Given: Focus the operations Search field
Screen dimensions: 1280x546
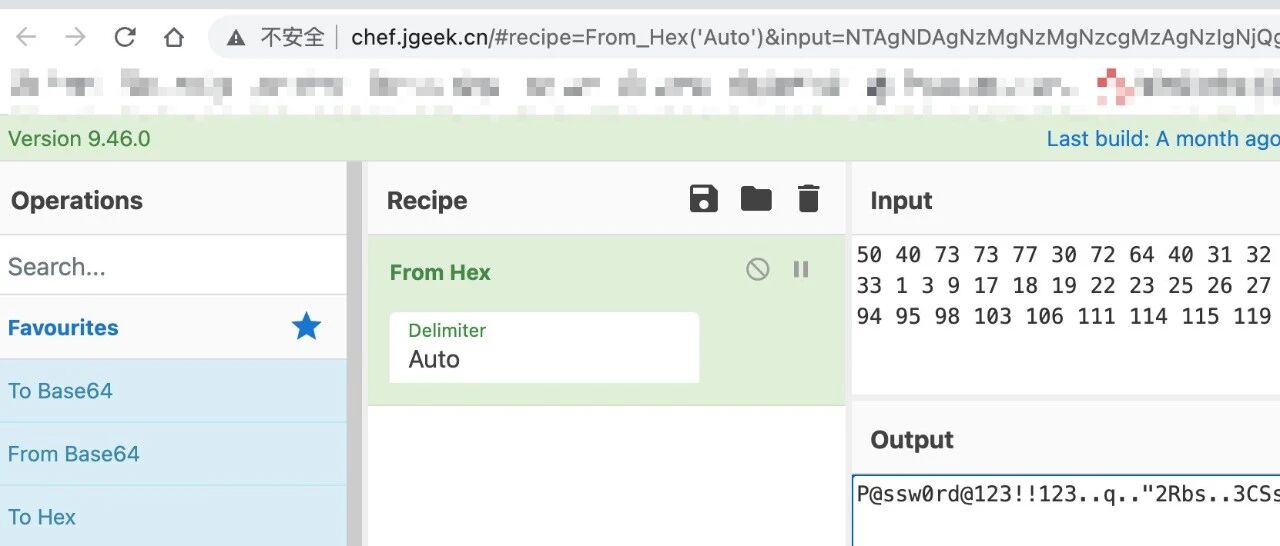Looking at the screenshot, I should pos(173,266).
